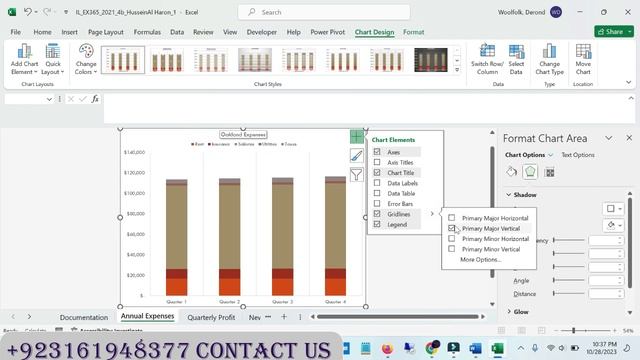Open shadow Color dropdown

(x=613, y=225)
